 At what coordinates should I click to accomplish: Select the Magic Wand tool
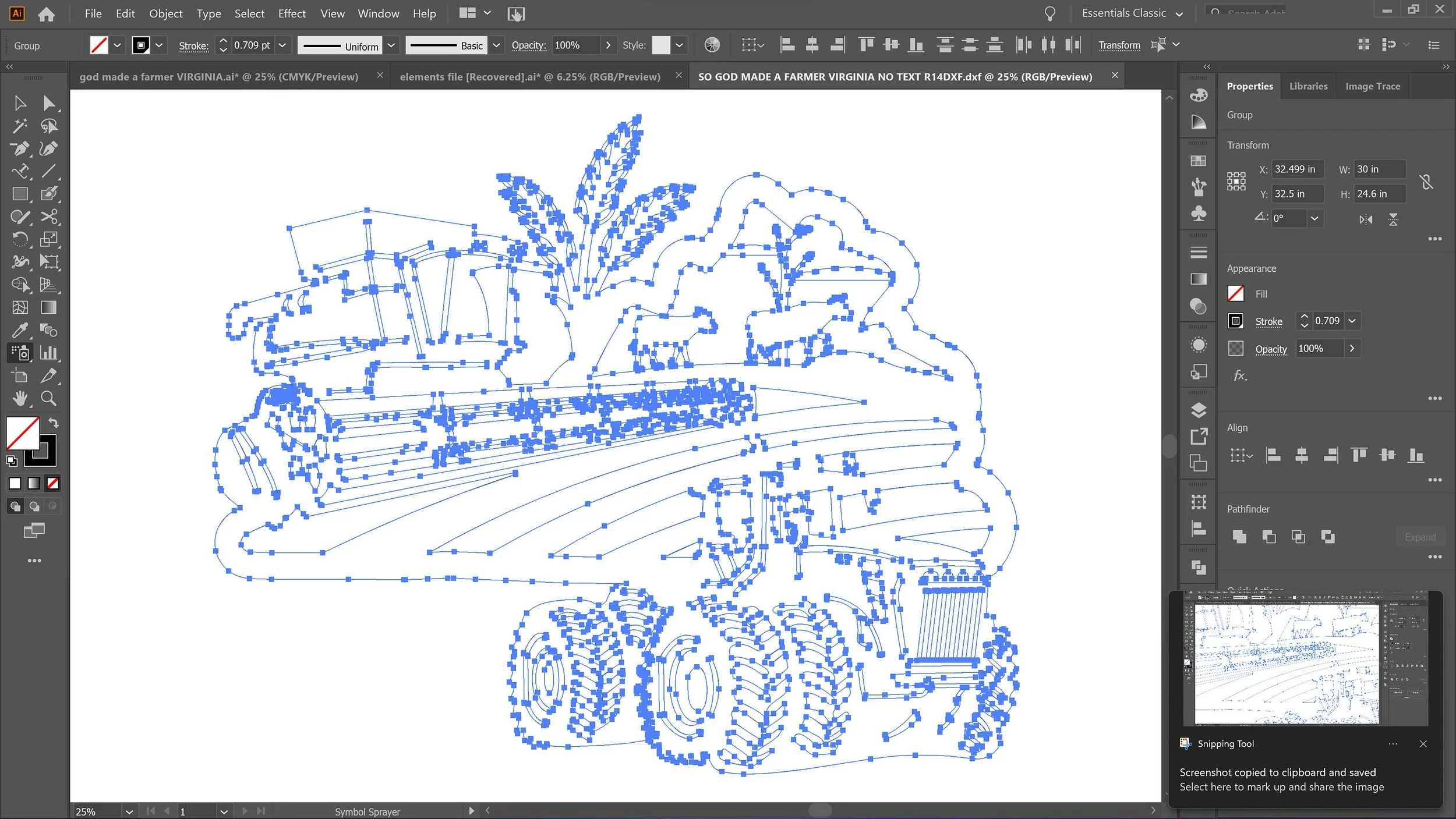tap(20, 126)
